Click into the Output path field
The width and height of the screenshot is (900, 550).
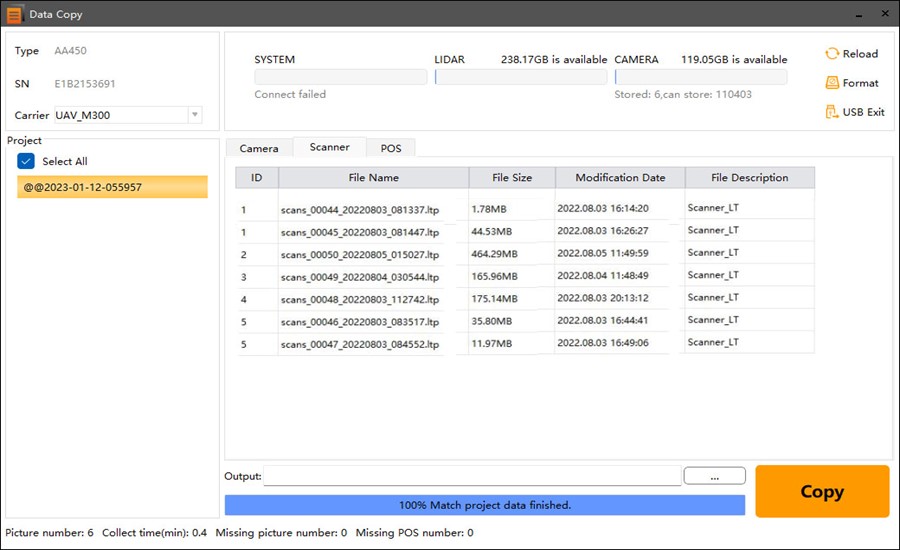pyautogui.click(x=472, y=476)
